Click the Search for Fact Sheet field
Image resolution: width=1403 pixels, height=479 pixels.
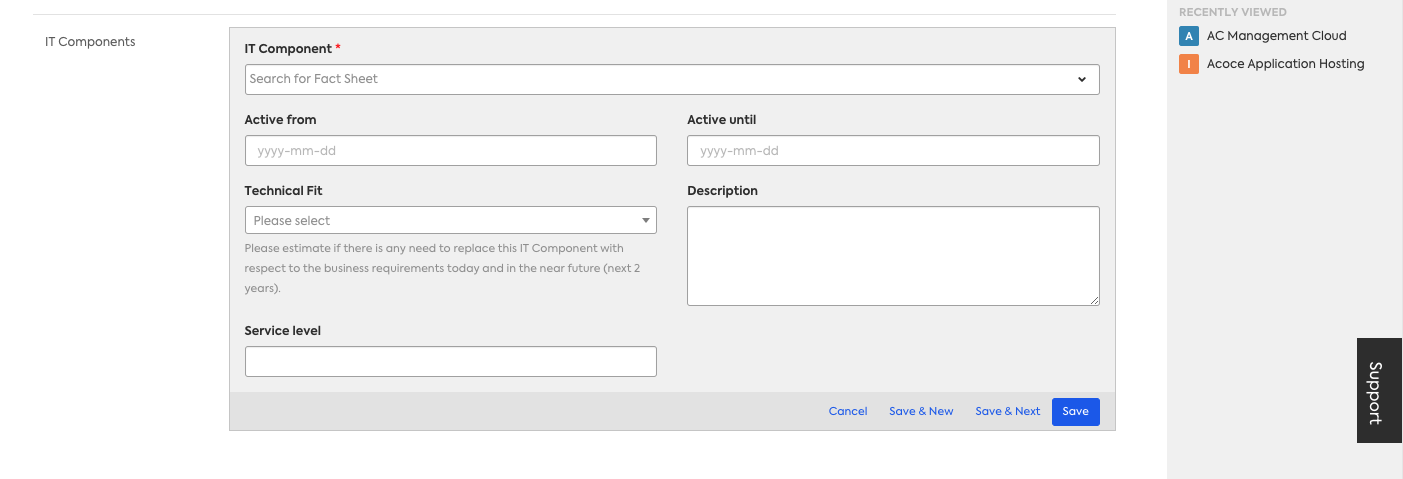click(x=672, y=79)
